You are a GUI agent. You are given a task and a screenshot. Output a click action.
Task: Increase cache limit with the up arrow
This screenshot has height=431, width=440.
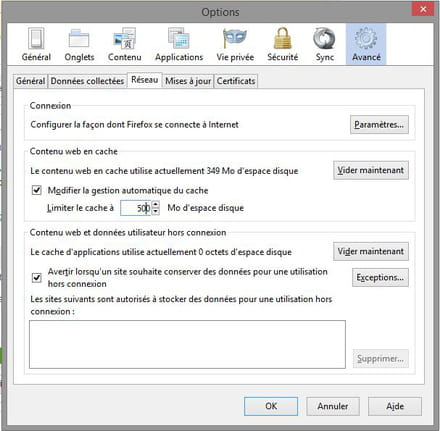click(155, 204)
